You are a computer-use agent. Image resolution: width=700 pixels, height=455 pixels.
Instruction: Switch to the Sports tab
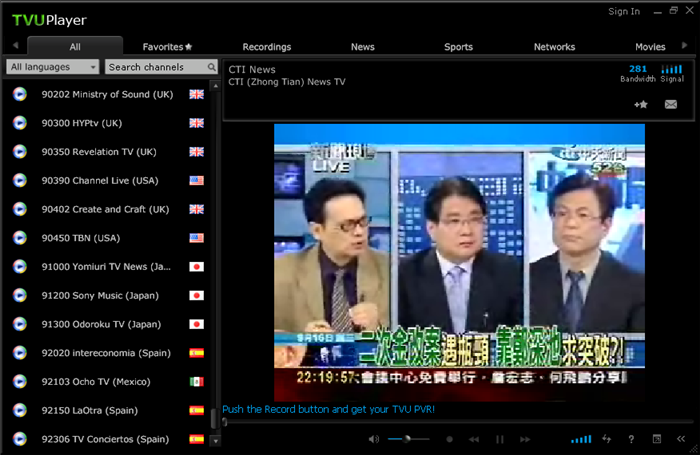coord(458,47)
